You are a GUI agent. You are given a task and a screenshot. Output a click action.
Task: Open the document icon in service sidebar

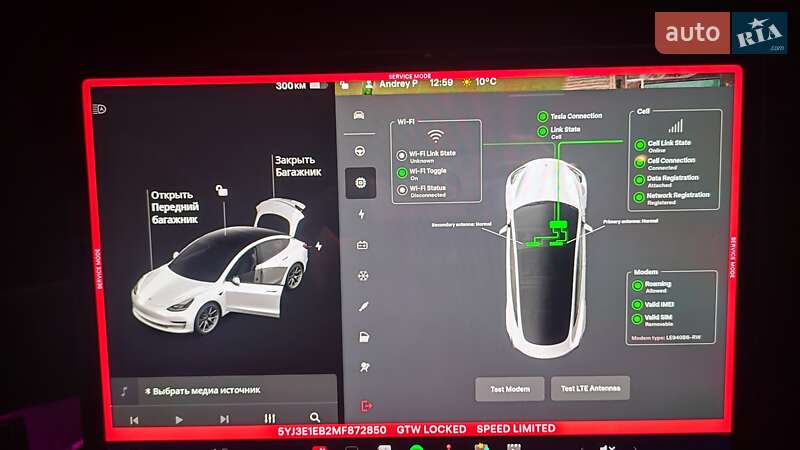point(364,337)
